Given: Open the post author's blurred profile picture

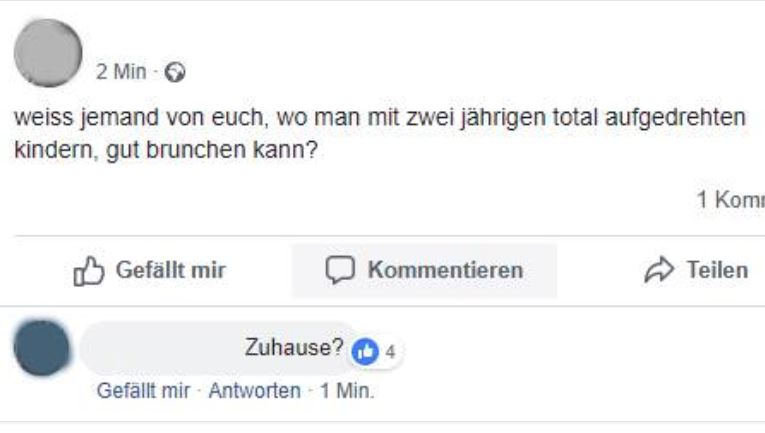Looking at the screenshot, I should [x=49, y=54].
